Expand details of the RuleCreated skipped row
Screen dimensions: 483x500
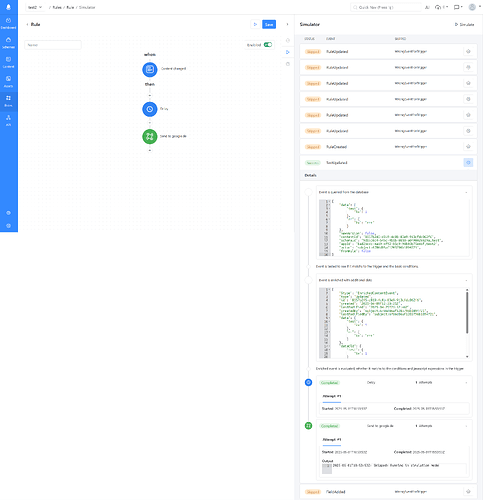(468, 147)
